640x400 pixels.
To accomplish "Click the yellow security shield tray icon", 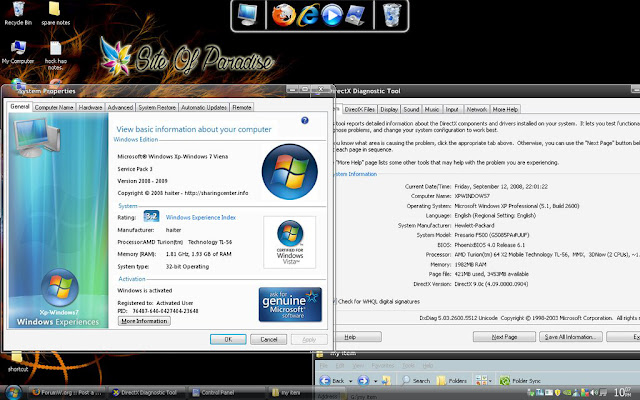I will [x=558, y=393].
